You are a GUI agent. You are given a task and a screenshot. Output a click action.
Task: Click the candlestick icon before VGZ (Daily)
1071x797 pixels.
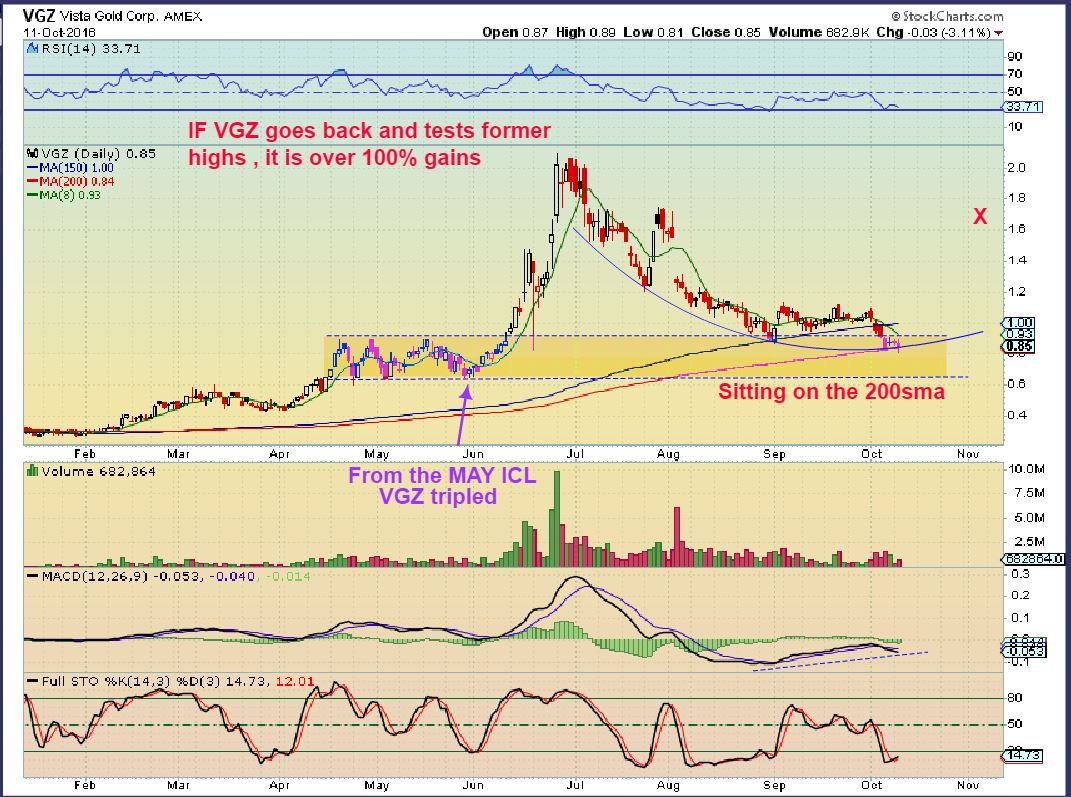pyautogui.click(x=32, y=154)
